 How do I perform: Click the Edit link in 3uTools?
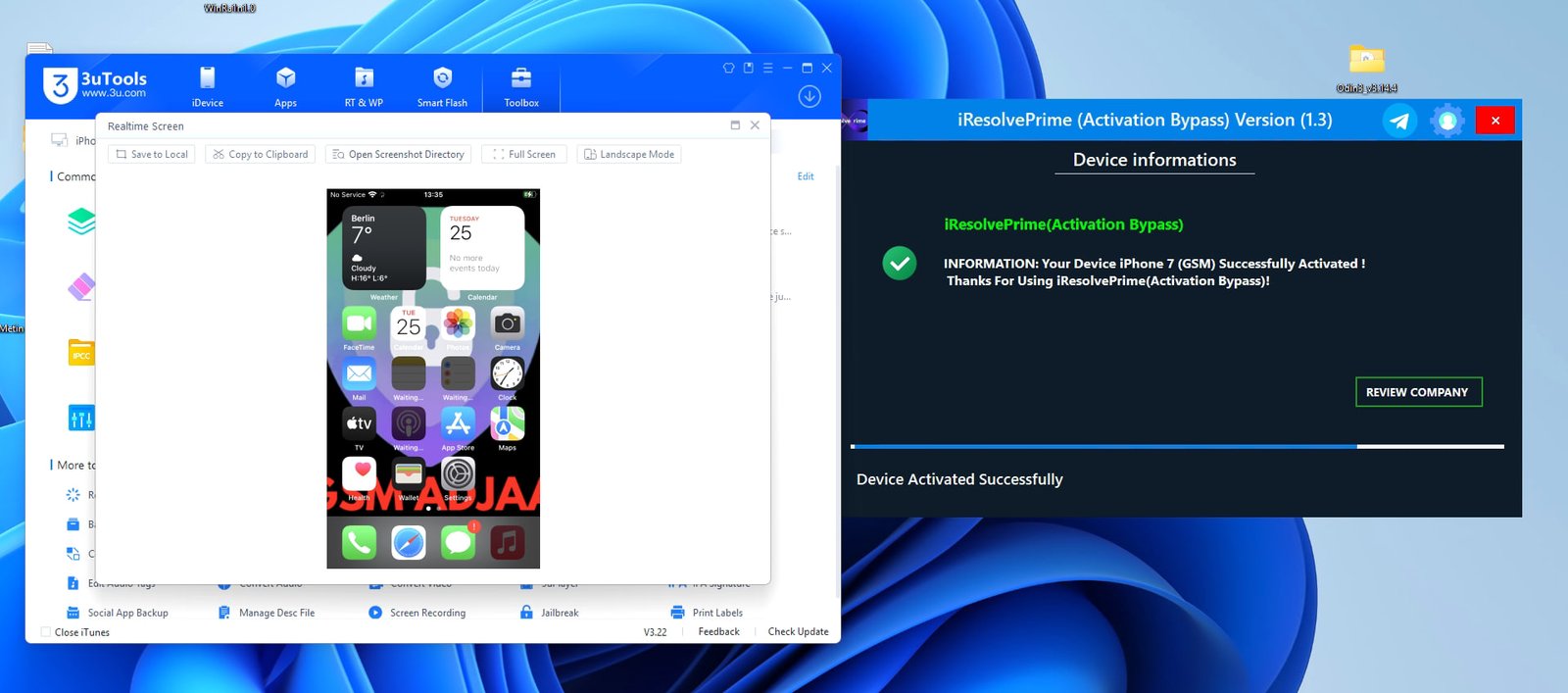pyautogui.click(x=806, y=176)
